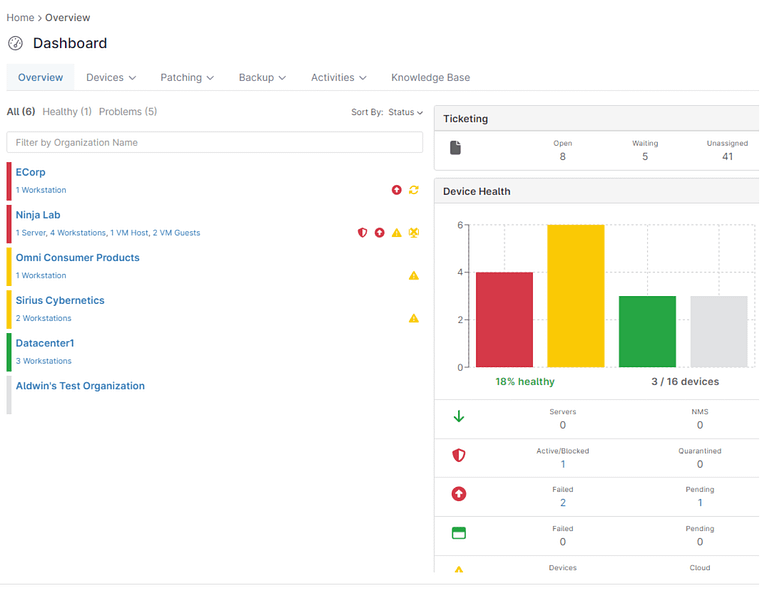The width and height of the screenshot is (768, 603).
Task: Select the Overview tab
Action: pos(40,77)
